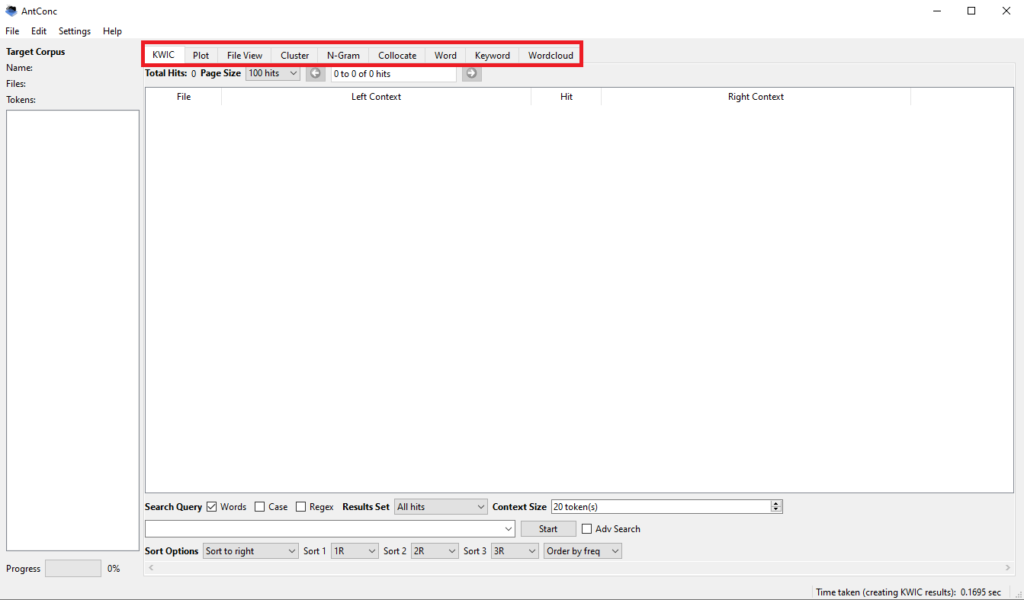Image resolution: width=1024 pixels, height=600 pixels.
Task: Enable the Case checkbox
Action: click(x=260, y=507)
